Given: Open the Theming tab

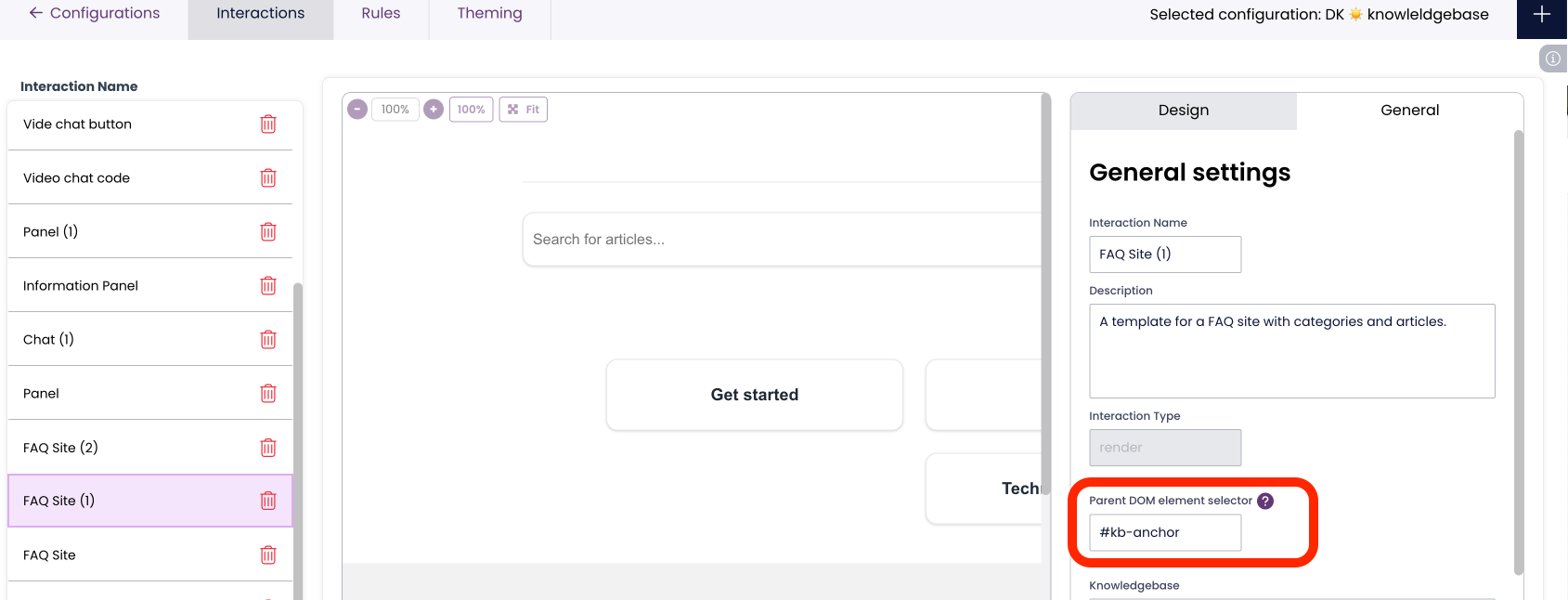Looking at the screenshot, I should pos(489,14).
